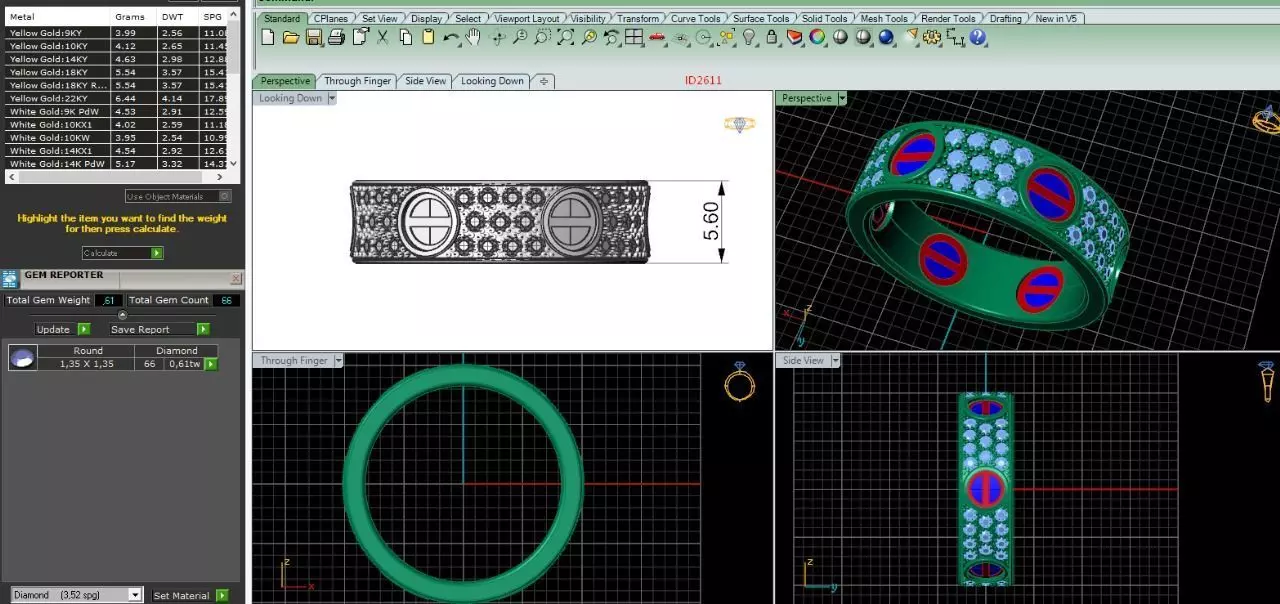Click the Grams column header
The image size is (1280, 604).
(130, 17)
